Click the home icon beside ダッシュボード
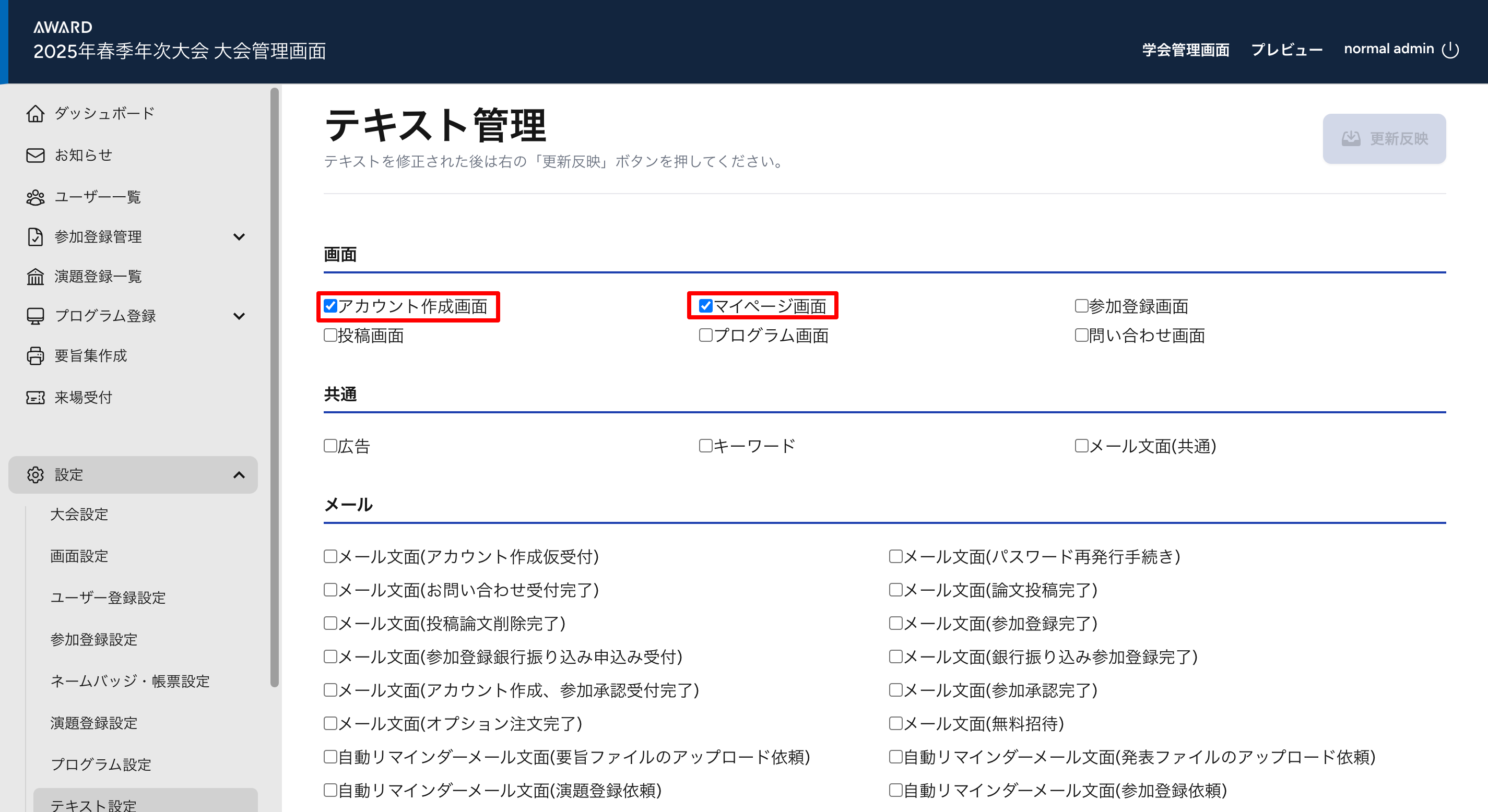1488x812 pixels. tap(35, 114)
